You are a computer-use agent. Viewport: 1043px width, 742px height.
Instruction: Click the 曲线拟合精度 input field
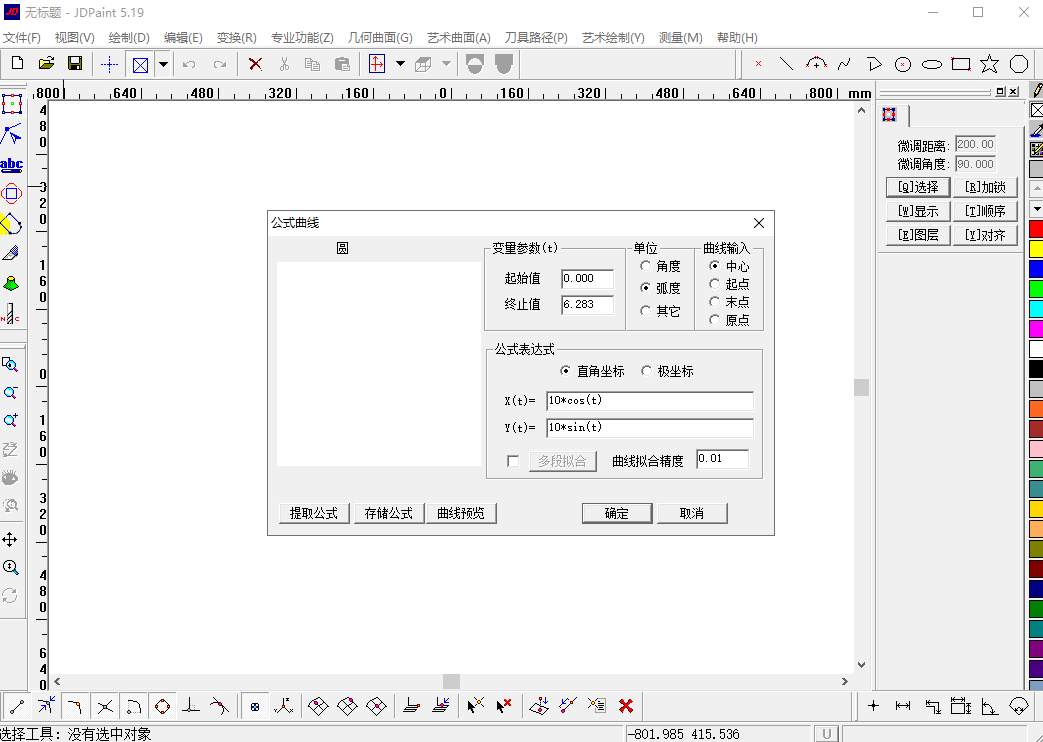click(x=722, y=459)
